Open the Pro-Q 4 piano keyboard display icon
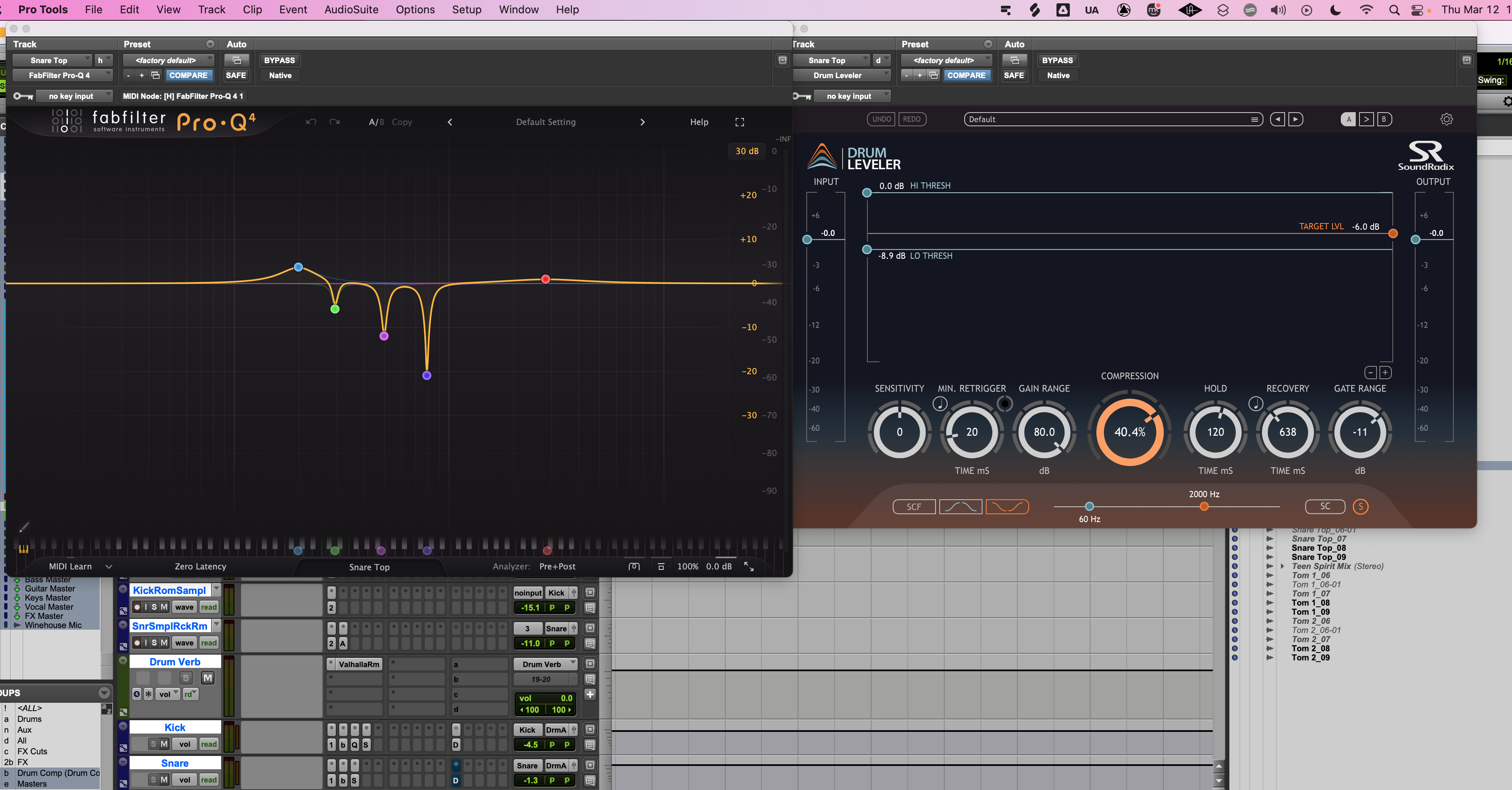1512x790 pixels. (x=23, y=549)
